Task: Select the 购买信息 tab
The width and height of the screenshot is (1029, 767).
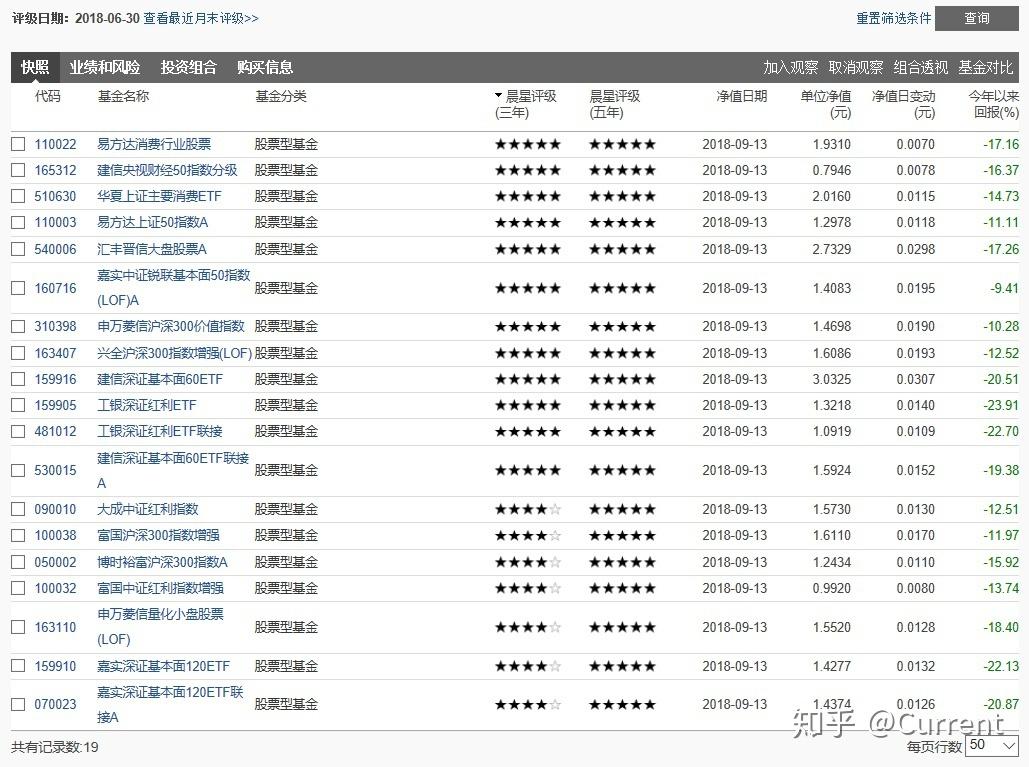Action: click(265, 68)
